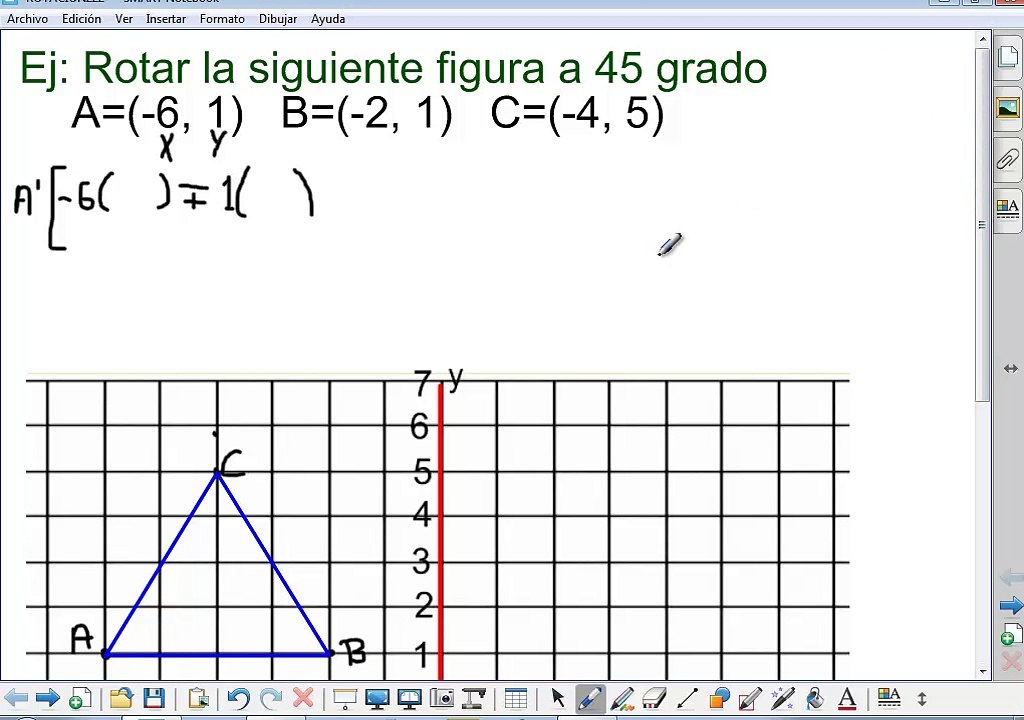Open the Gallery side tab
1024x720 pixels.
coord(1009,108)
